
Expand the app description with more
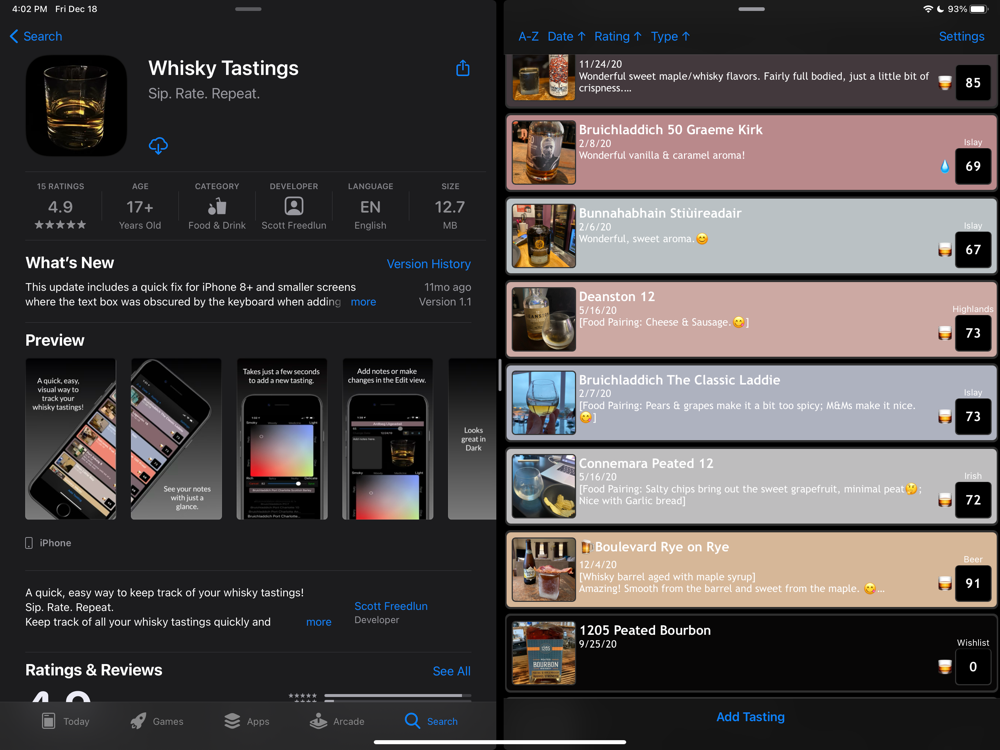click(x=319, y=622)
